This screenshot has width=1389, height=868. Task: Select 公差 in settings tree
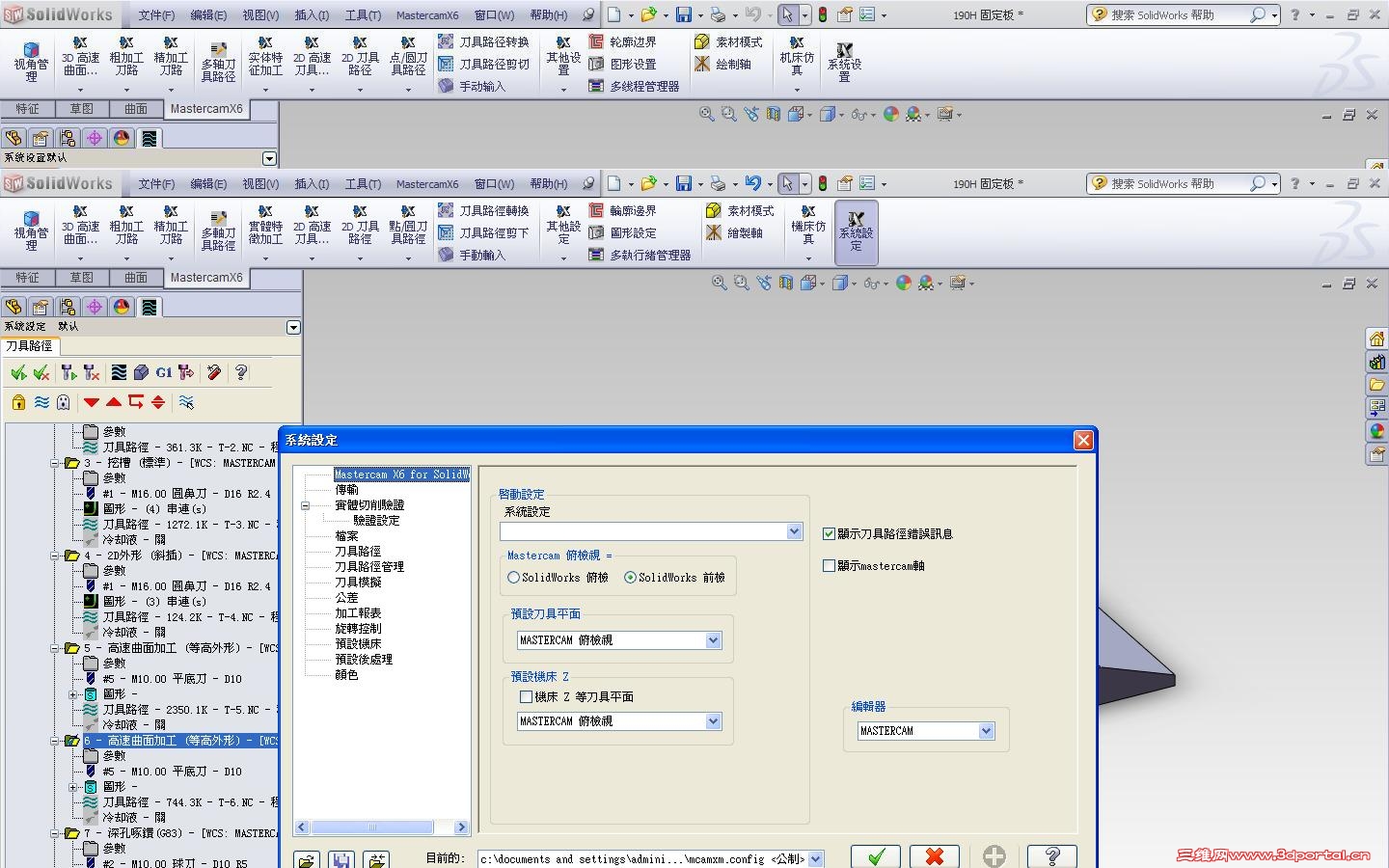tap(346, 598)
